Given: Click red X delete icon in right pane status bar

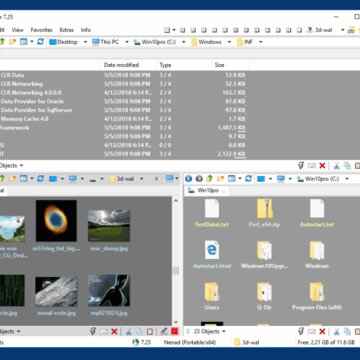Looking at the screenshot, I should 322,331.
